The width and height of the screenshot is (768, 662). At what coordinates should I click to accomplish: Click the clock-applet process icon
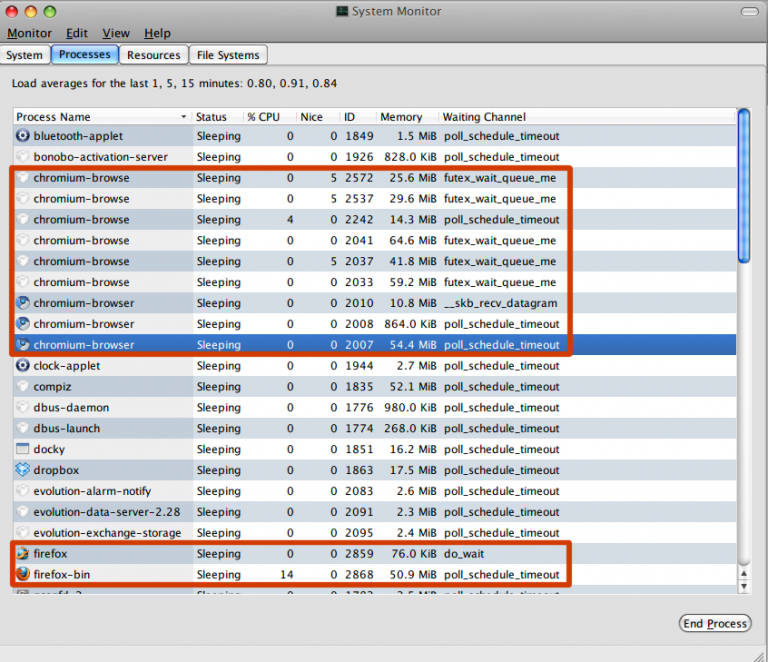coord(23,366)
